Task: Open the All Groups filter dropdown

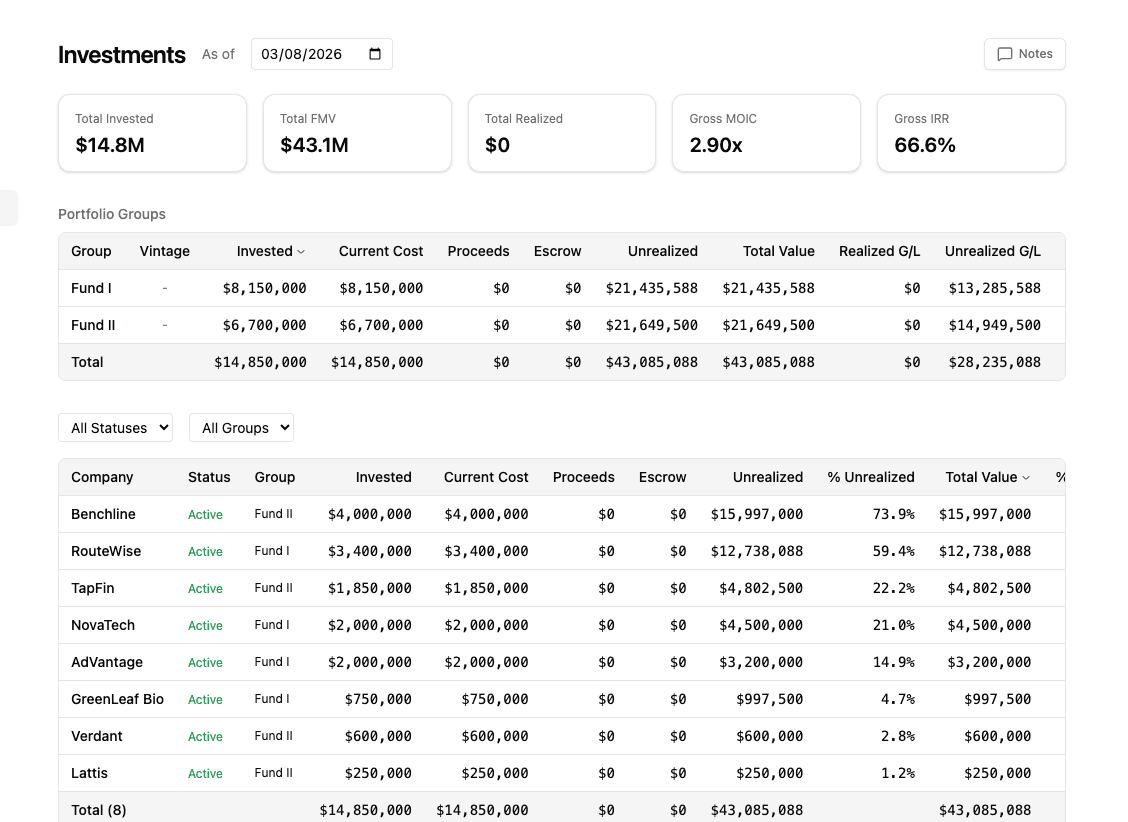Action: tap(241, 428)
